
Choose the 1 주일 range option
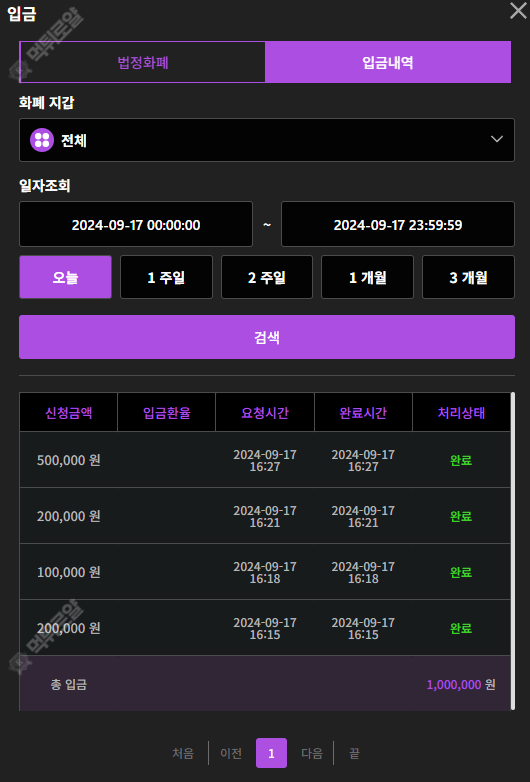click(166, 277)
